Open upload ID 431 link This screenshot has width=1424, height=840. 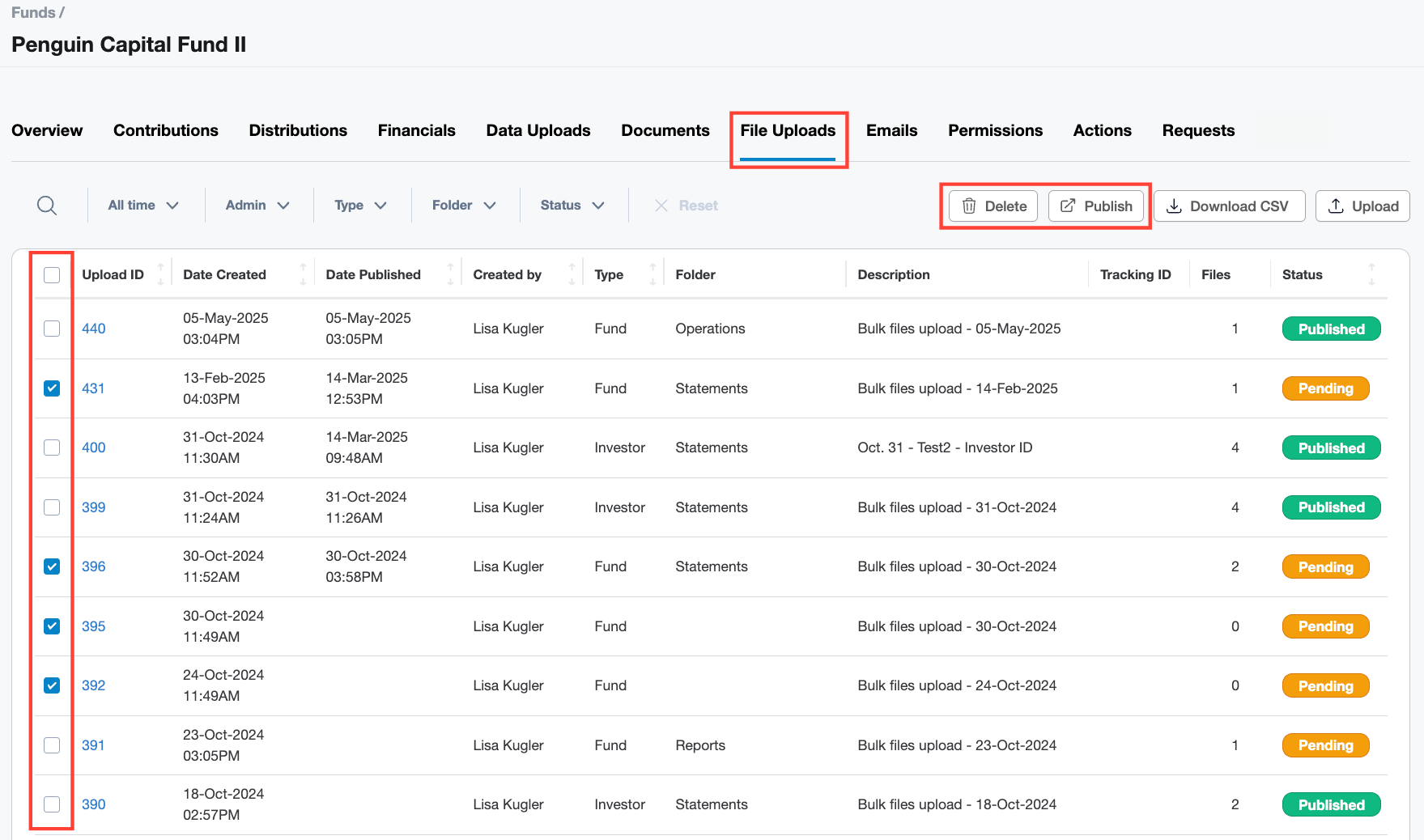93,388
